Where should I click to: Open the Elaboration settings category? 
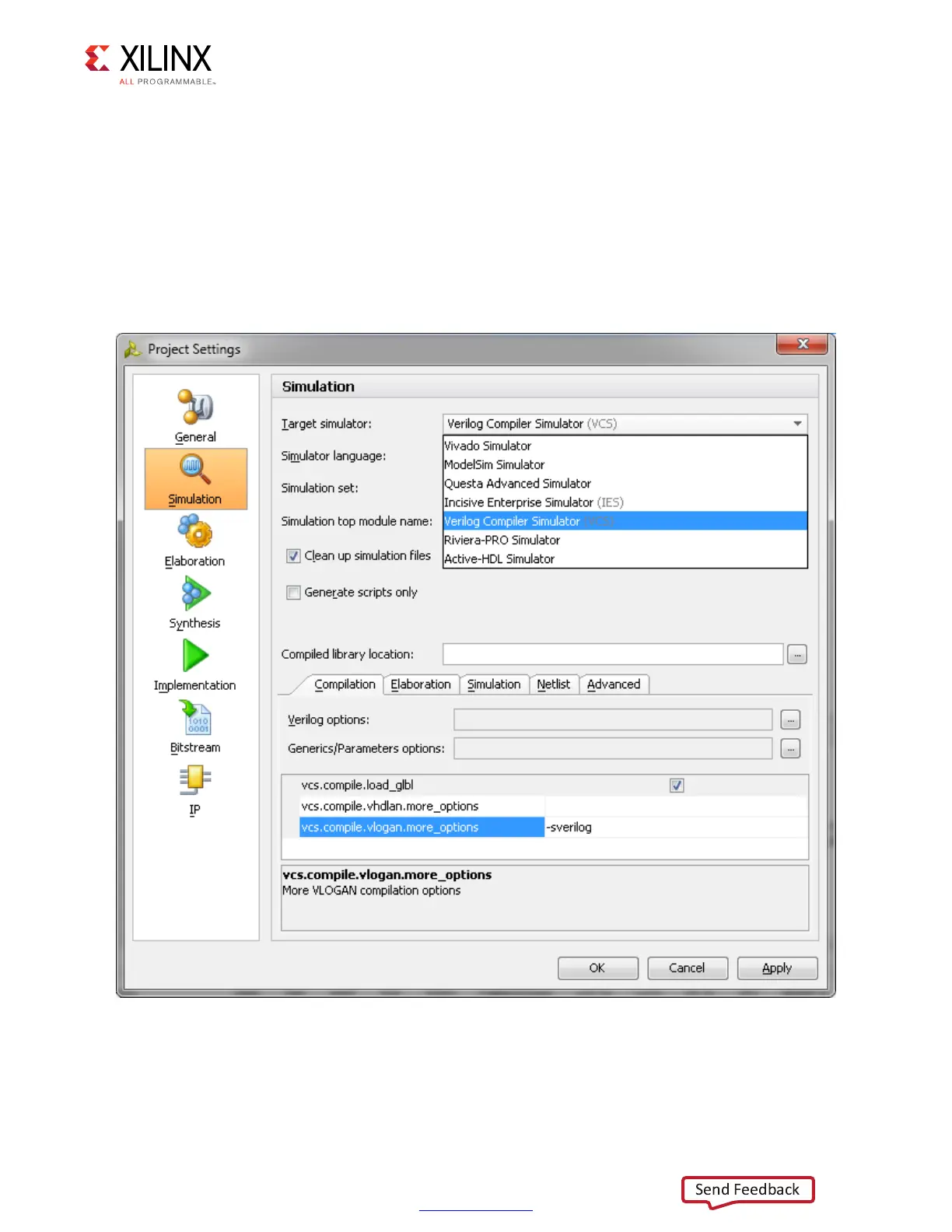(x=195, y=541)
